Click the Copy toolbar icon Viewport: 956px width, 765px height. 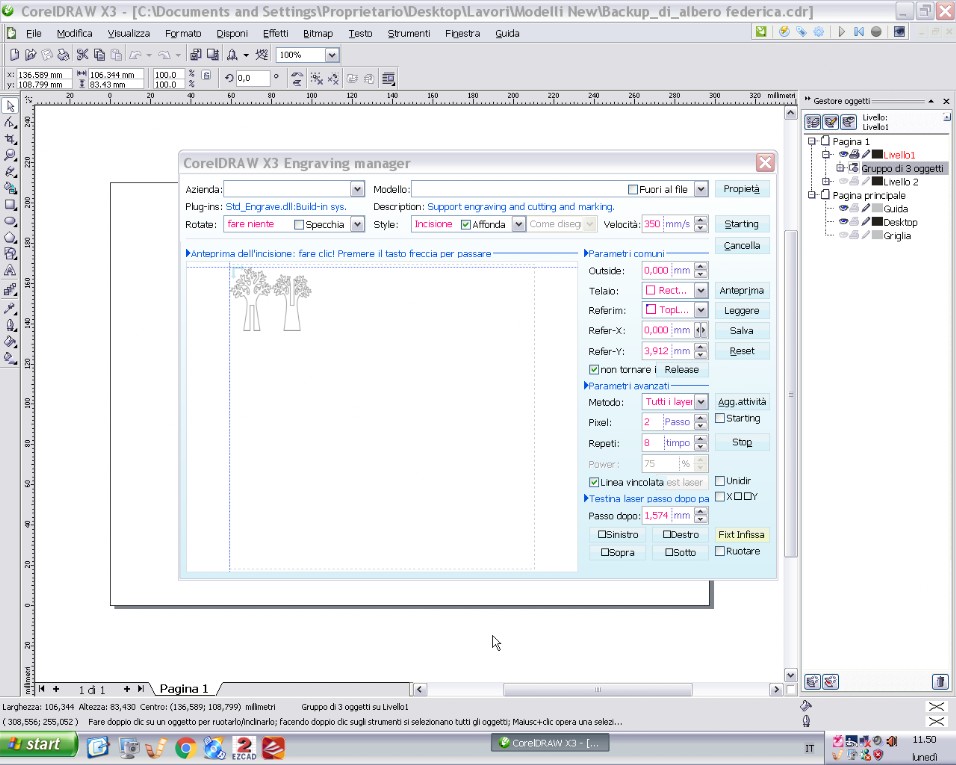[x=99, y=55]
